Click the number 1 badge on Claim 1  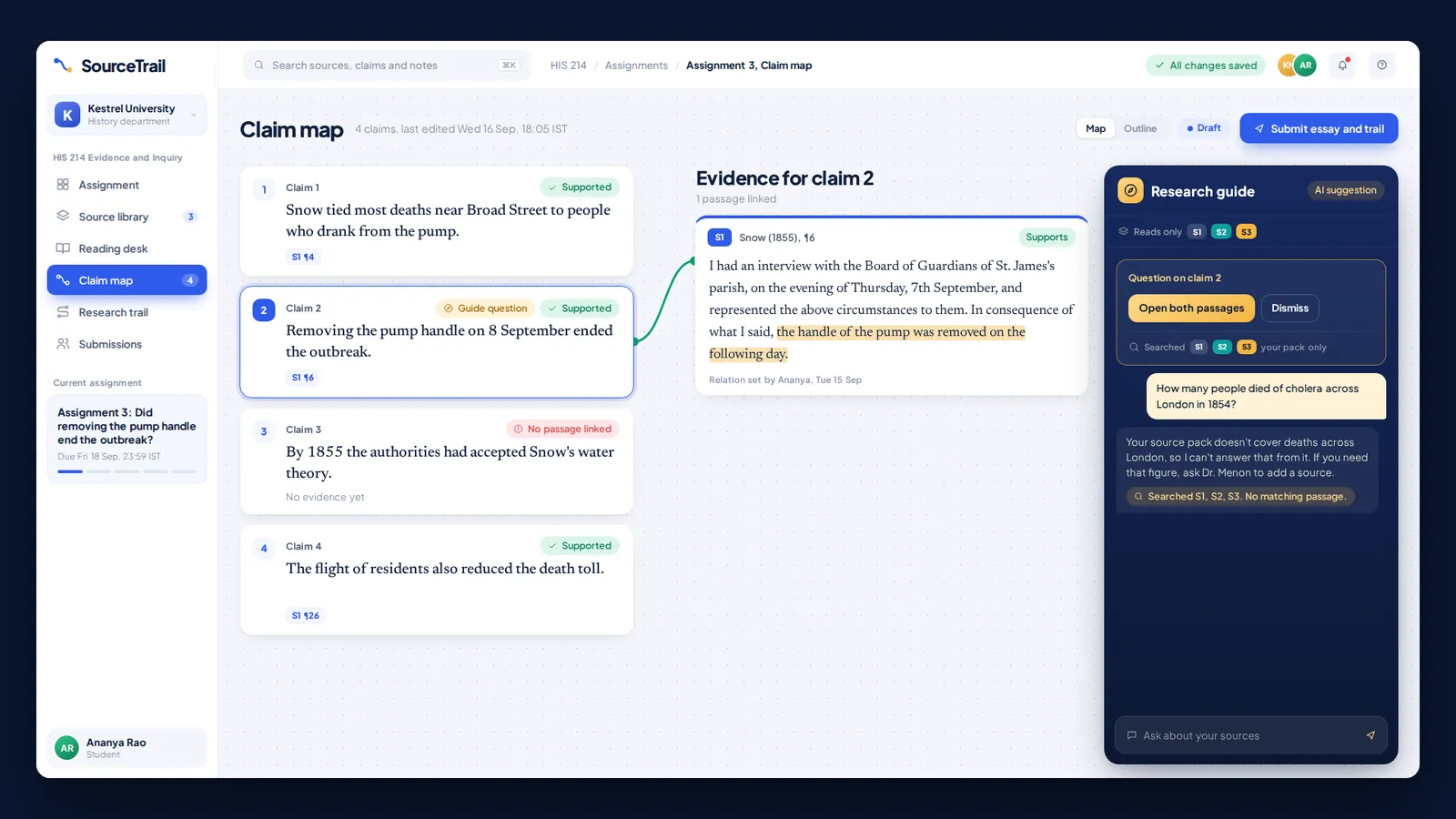click(264, 189)
